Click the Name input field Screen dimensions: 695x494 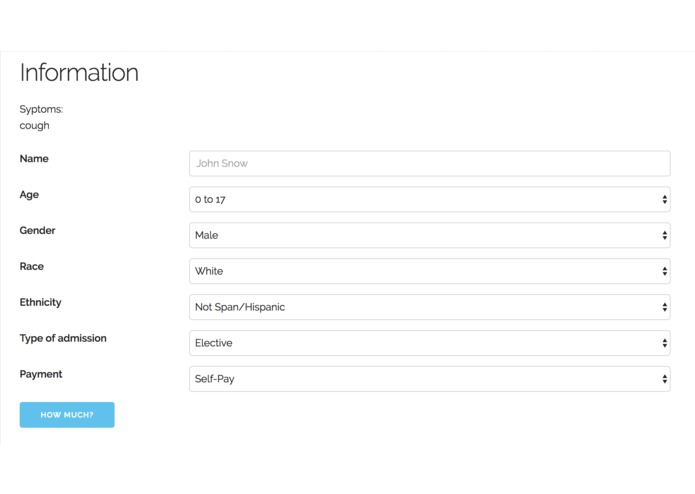429,163
